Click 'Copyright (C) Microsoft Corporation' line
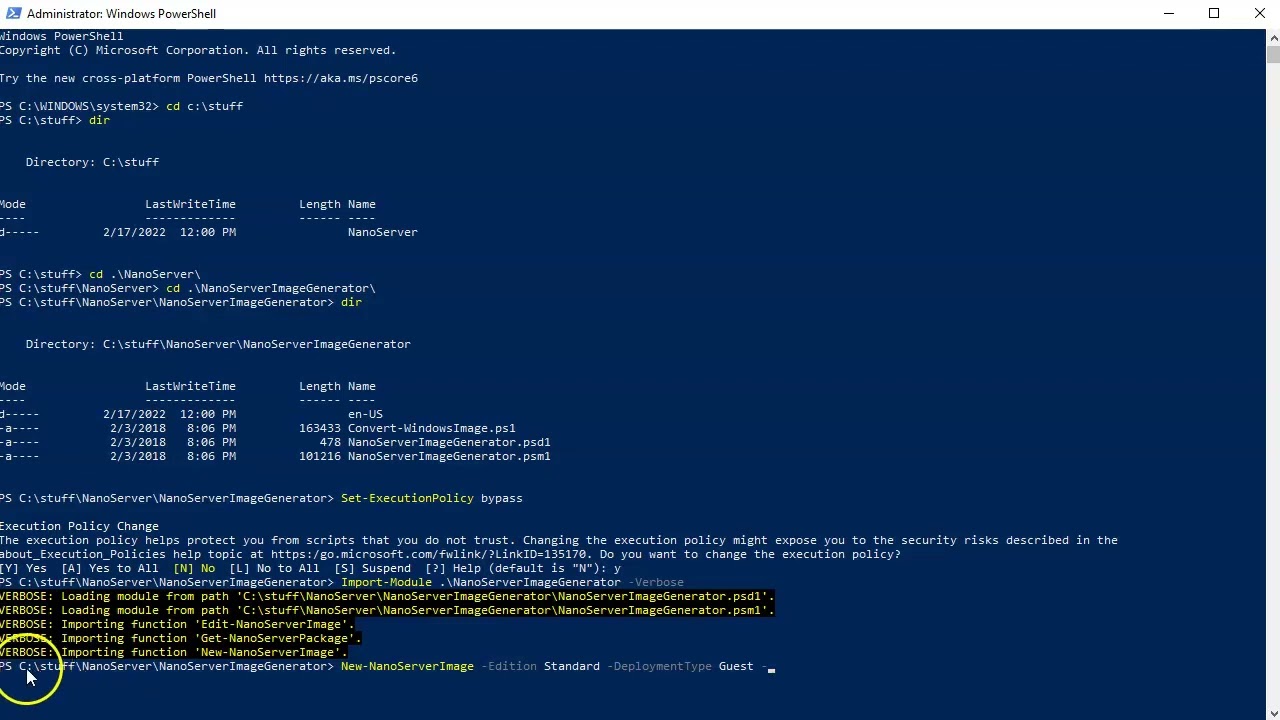This screenshot has width=1280, height=720. pos(198,50)
